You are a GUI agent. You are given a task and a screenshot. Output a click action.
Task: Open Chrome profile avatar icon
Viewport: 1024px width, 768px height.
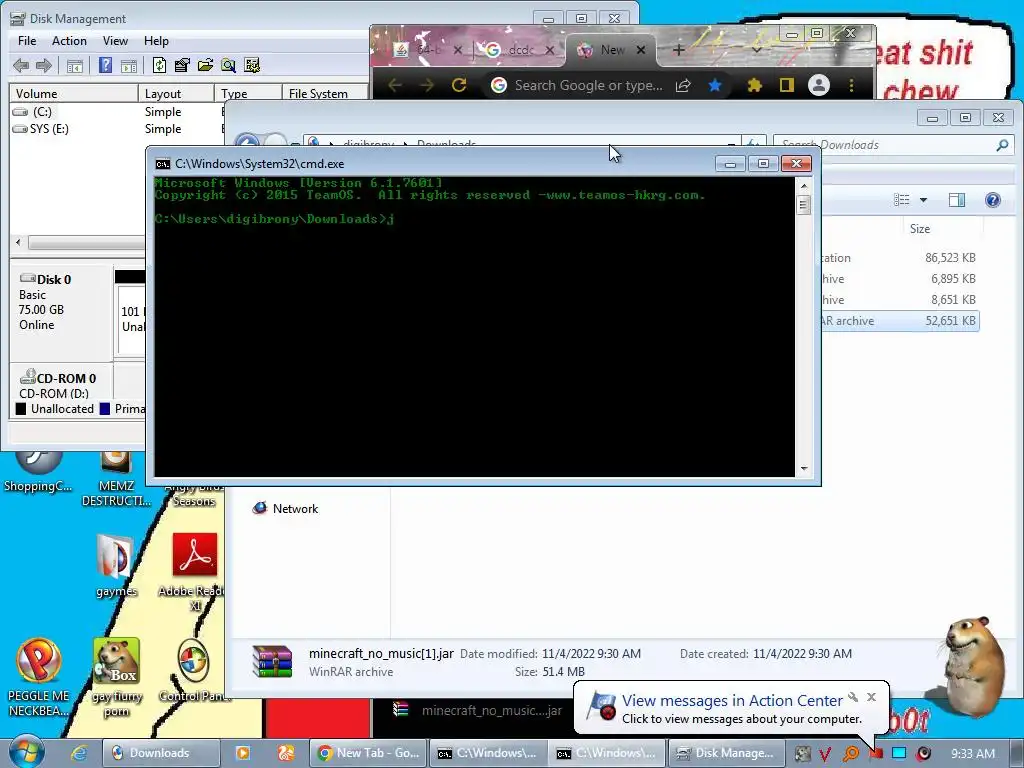(x=818, y=85)
